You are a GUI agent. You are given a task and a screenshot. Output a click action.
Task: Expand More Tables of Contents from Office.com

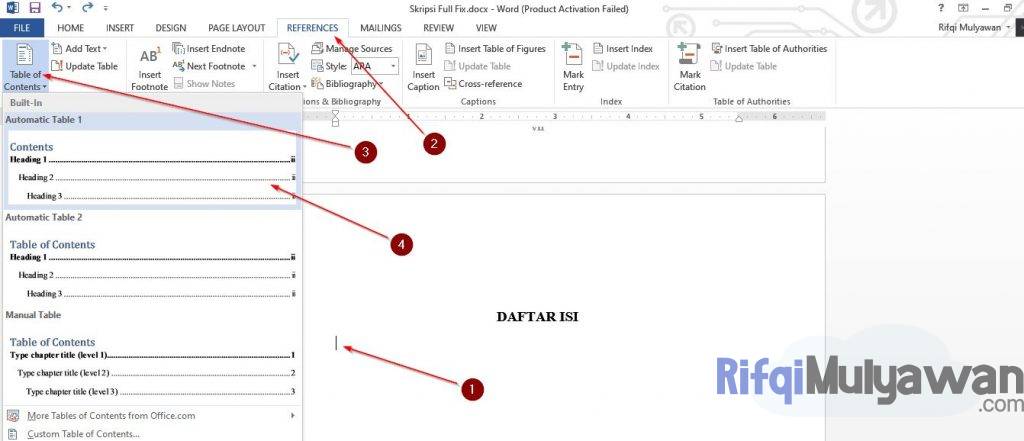point(150,415)
